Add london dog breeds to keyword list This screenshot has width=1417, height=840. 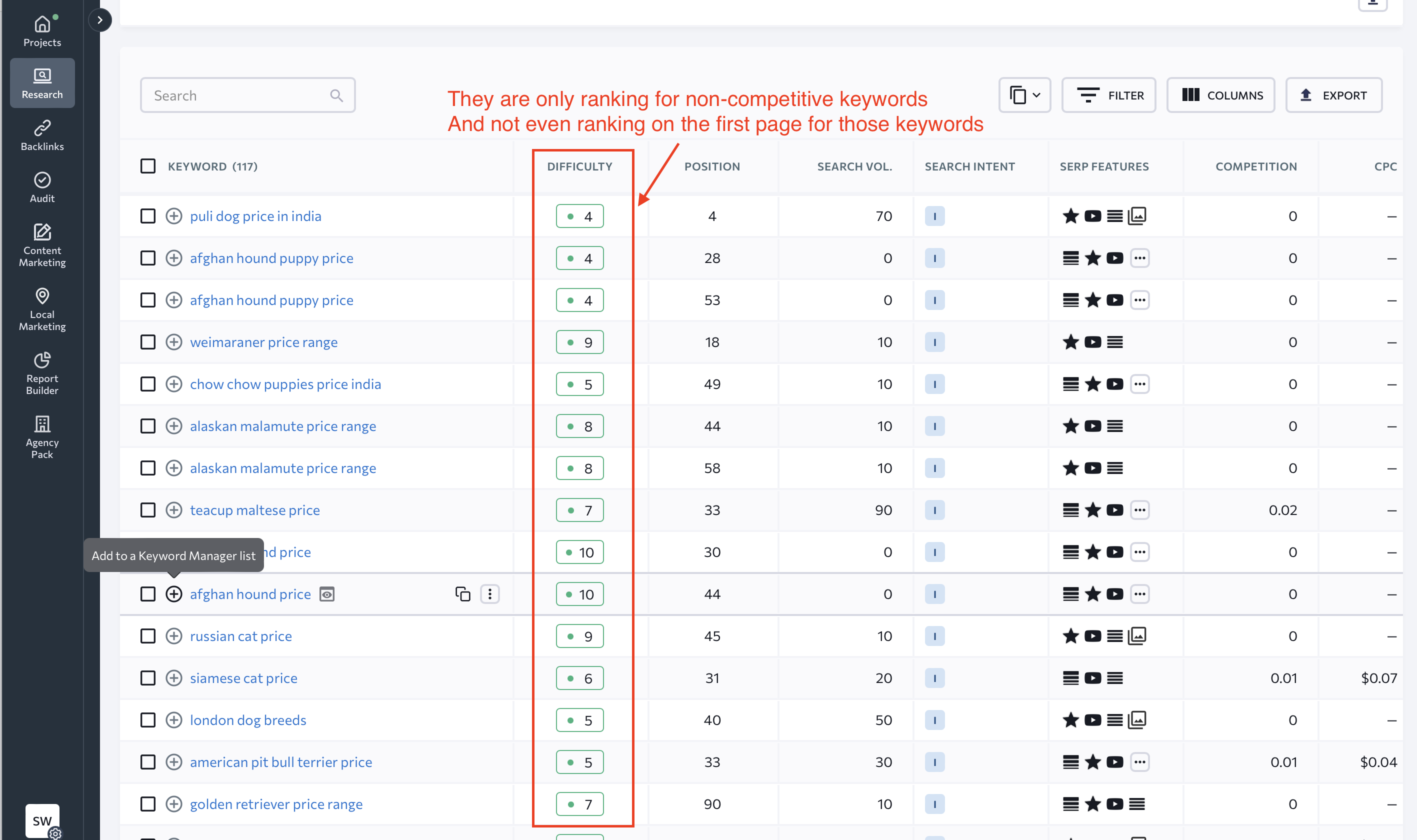pyautogui.click(x=173, y=720)
